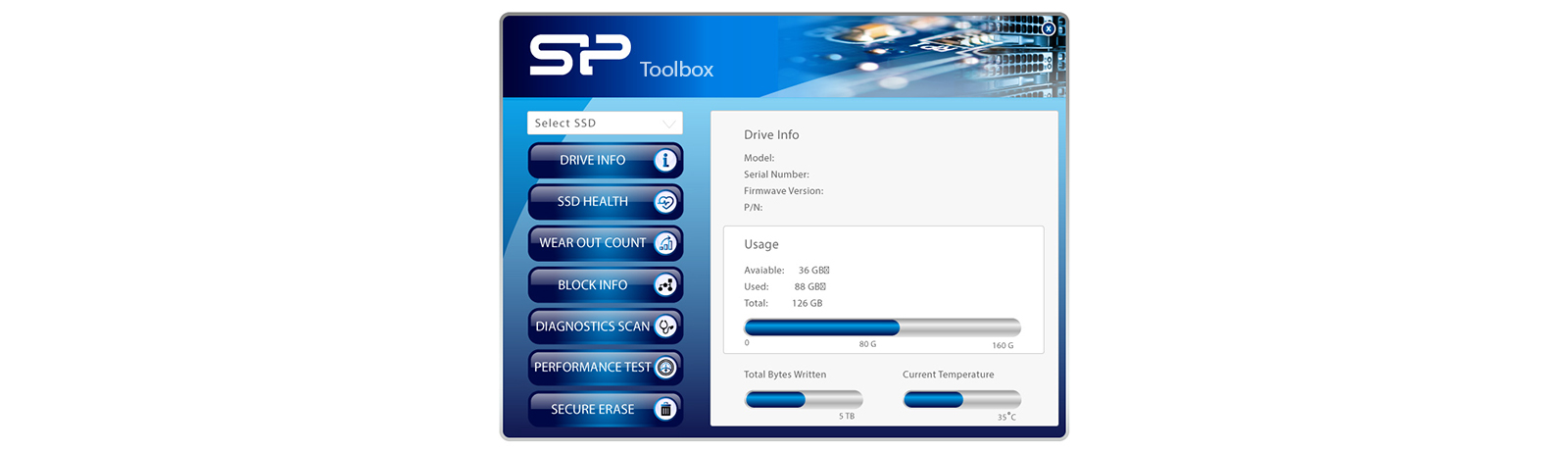Click the Available 36 GB value
Image resolution: width=1568 pixels, height=452 pixels.
point(812,271)
